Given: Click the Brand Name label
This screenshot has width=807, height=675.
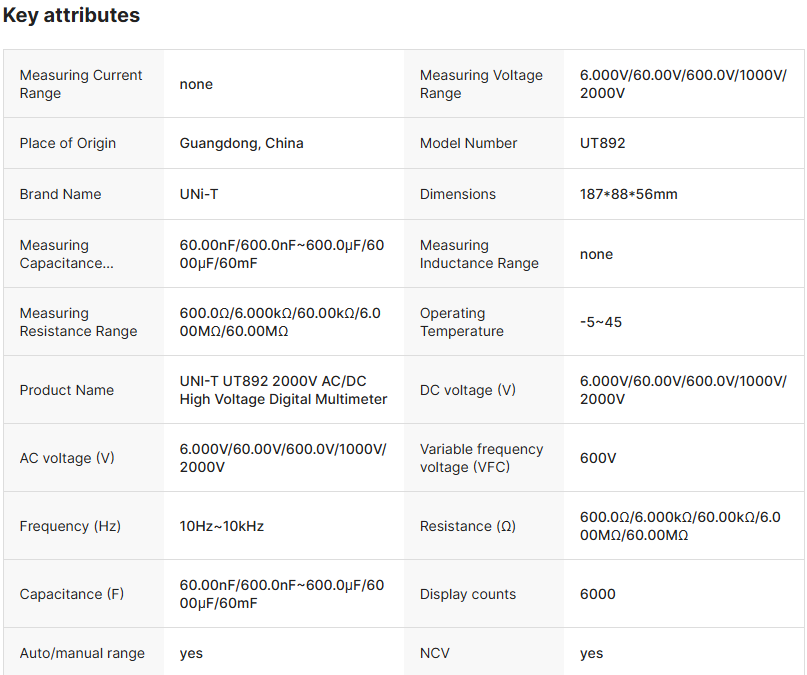Looking at the screenshot, I should 60,194.
